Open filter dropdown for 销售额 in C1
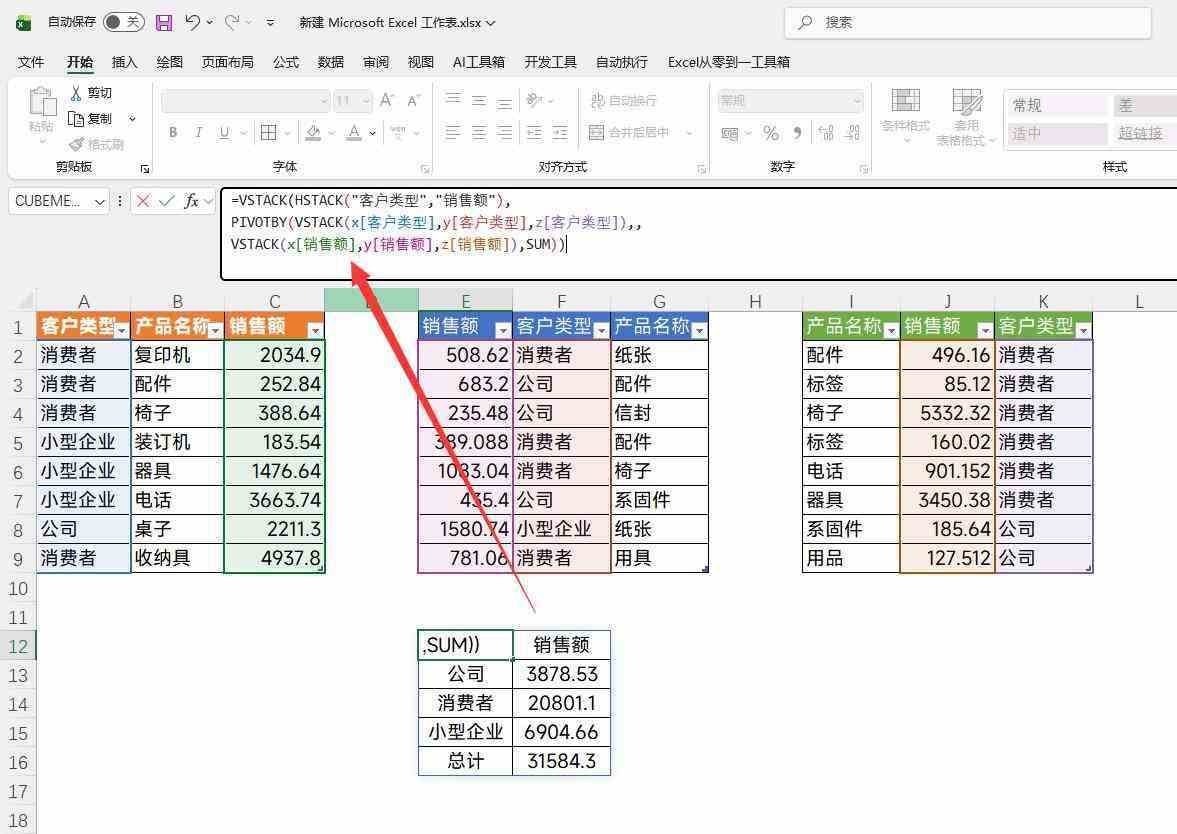This screenshot has width=1177, height=834. 315,330
